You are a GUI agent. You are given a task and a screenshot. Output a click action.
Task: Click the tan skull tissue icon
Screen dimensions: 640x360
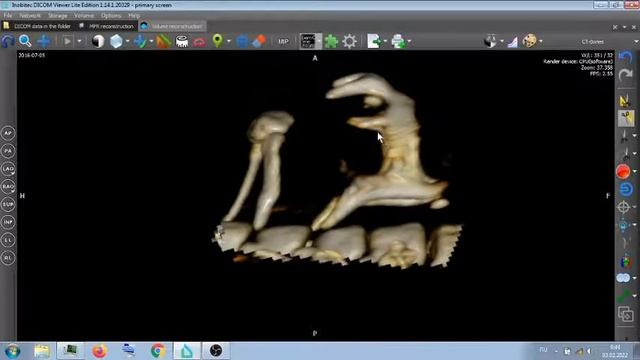click(x=530, y=41)
